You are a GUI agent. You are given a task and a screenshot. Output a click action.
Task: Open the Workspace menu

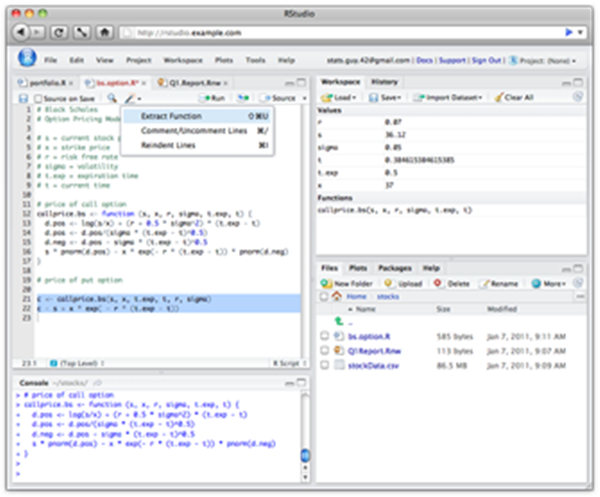coord(183,60)
